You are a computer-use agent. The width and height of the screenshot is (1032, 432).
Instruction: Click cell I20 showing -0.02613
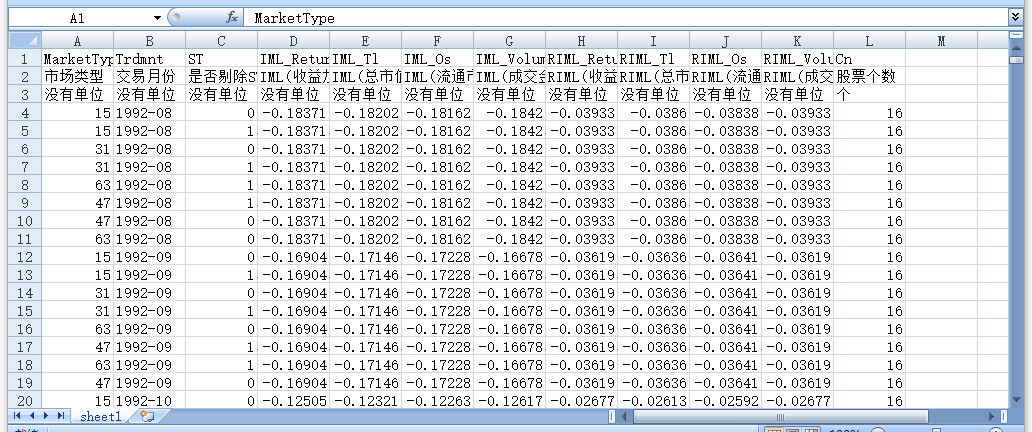(x=654, y=400)
